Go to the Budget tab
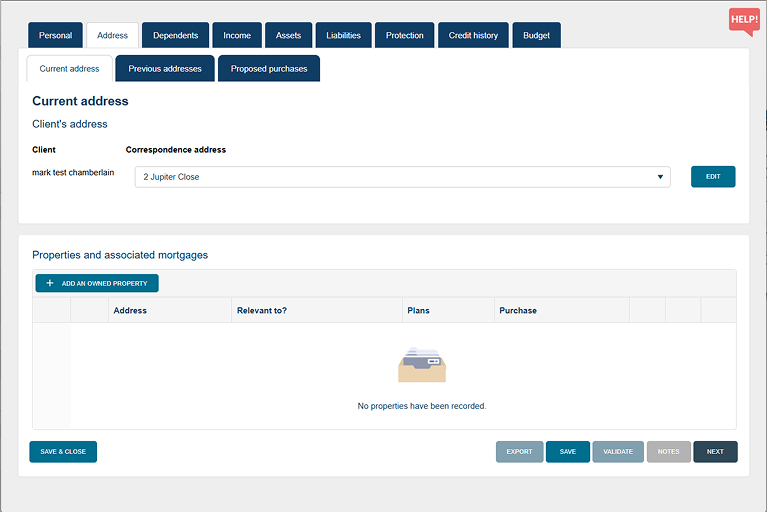The height and width of the screenshot is (512, 768). pos(537,35)
